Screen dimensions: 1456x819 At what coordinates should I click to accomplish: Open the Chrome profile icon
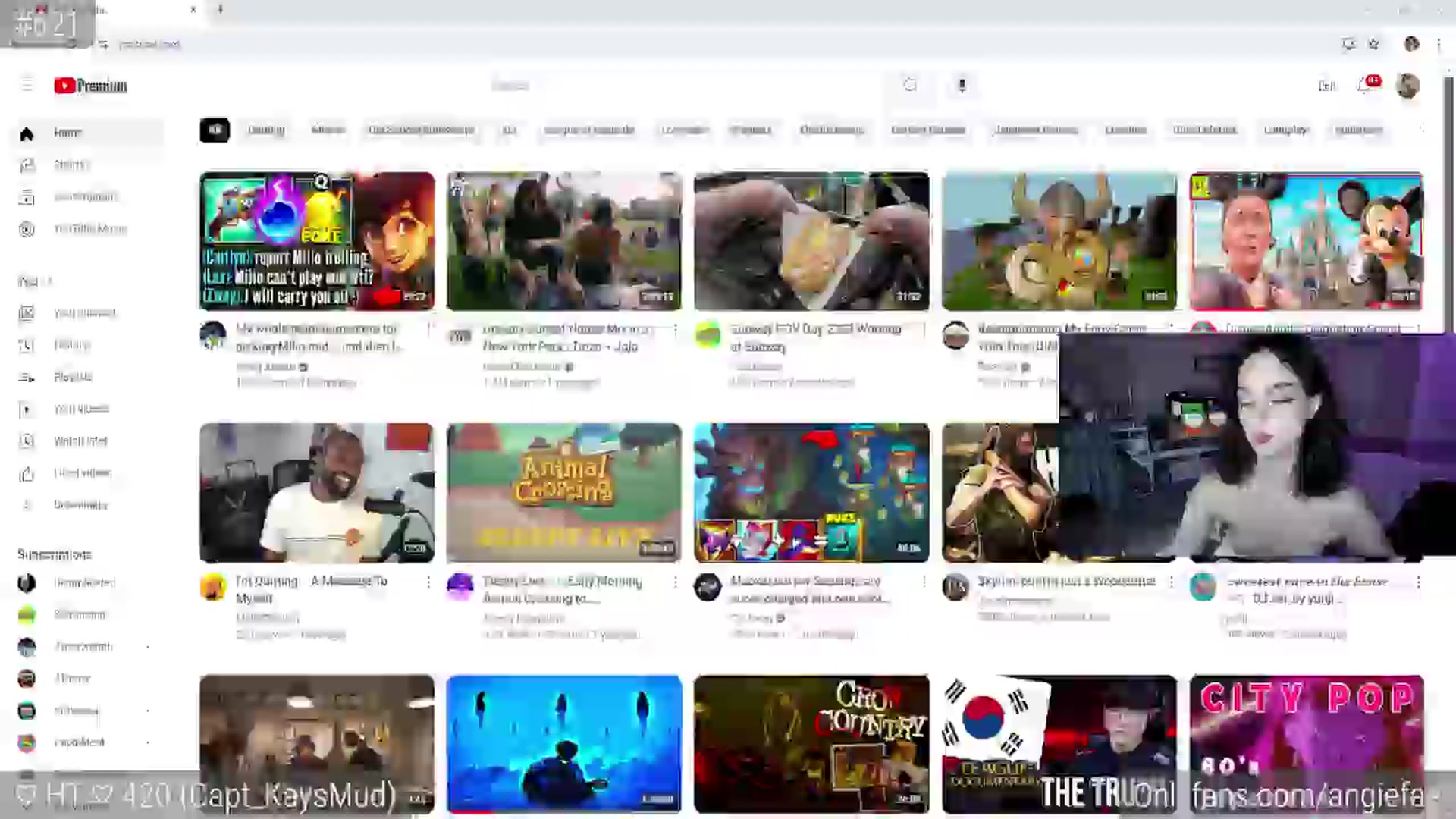pyautogui.click(x=1411, y=44)
